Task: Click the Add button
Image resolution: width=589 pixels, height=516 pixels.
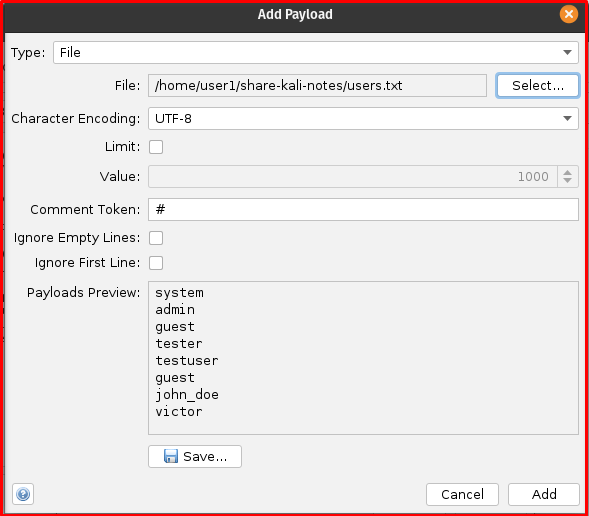Action: (x=544, y=494)
